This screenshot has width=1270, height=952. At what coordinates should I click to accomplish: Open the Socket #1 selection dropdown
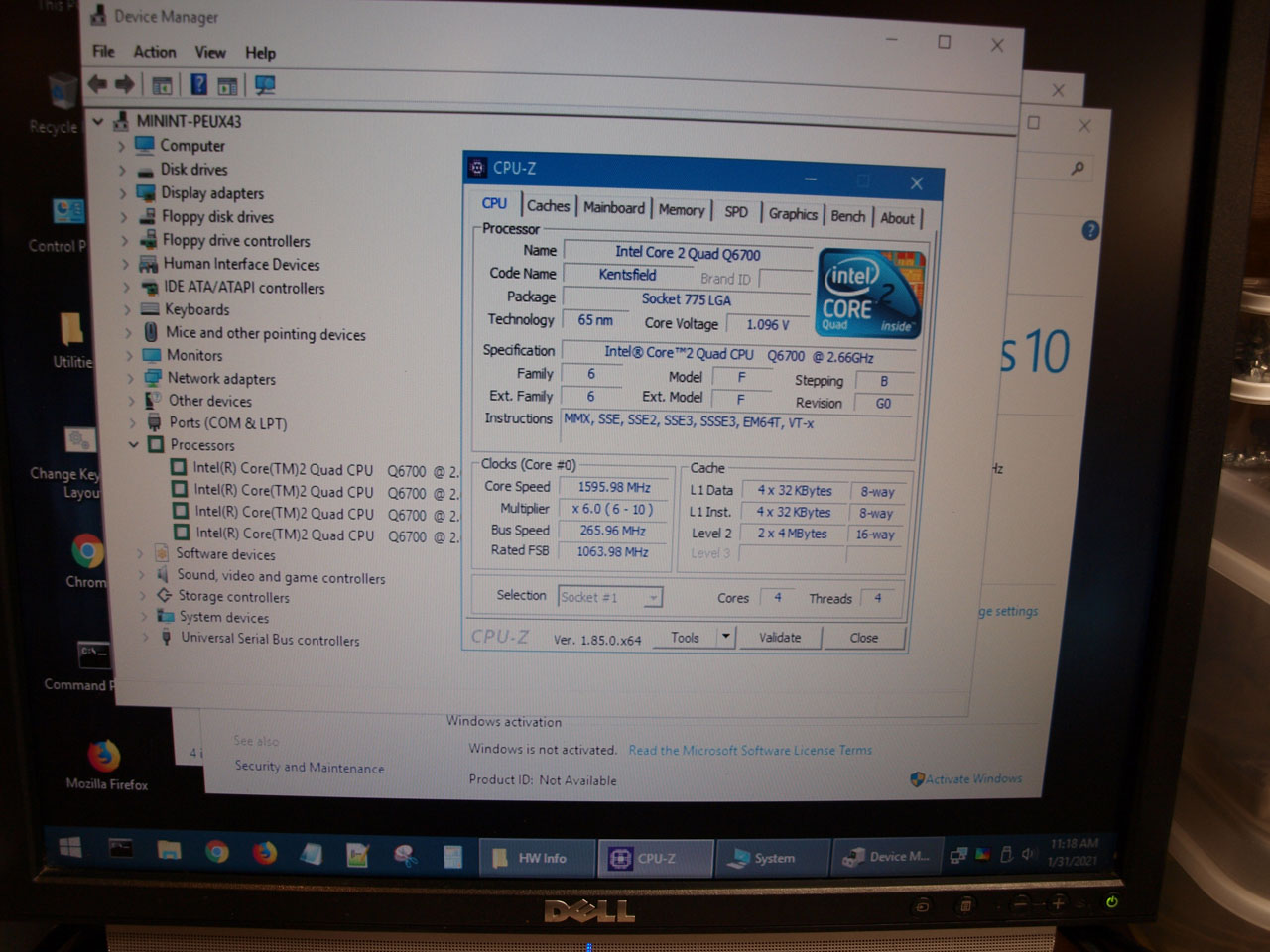[652, 598]
